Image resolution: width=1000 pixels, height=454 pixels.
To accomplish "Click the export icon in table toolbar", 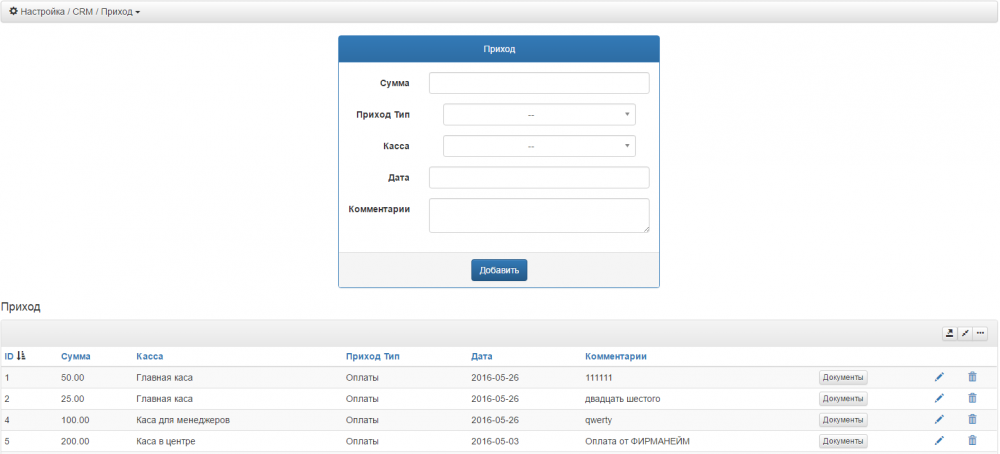I will [950, 333].
